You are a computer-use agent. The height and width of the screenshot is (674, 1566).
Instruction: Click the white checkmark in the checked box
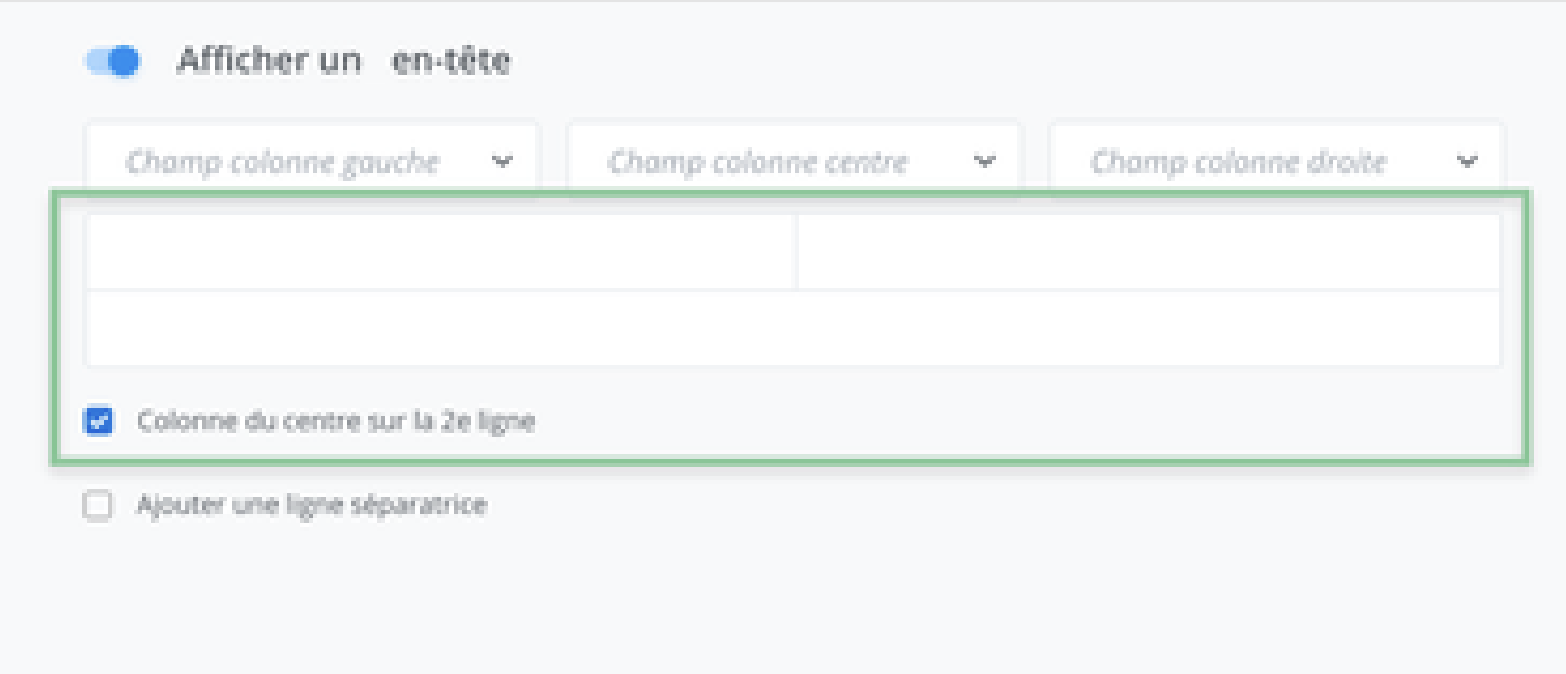coord(98,421)
